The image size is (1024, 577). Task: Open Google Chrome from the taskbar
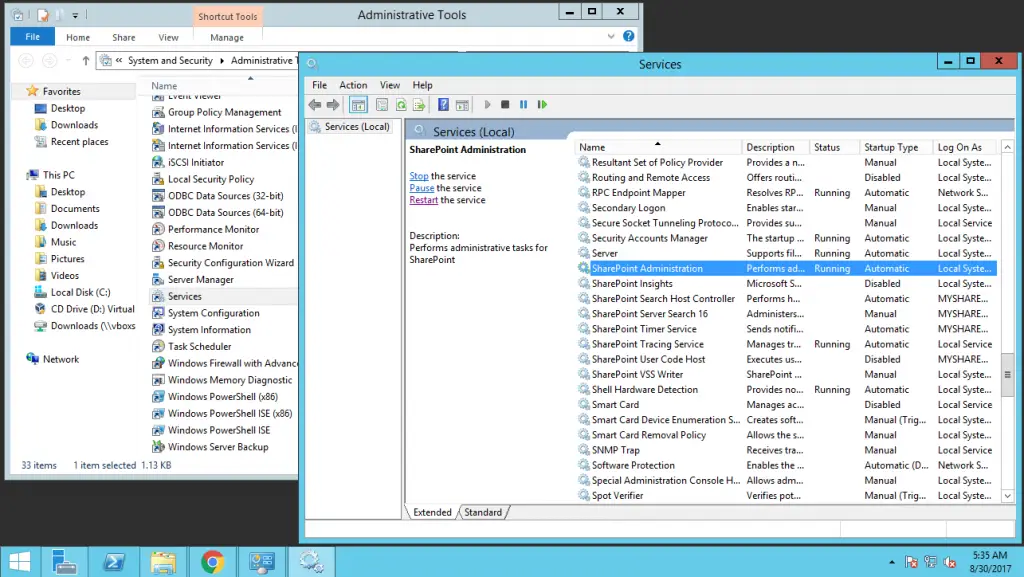212,561
